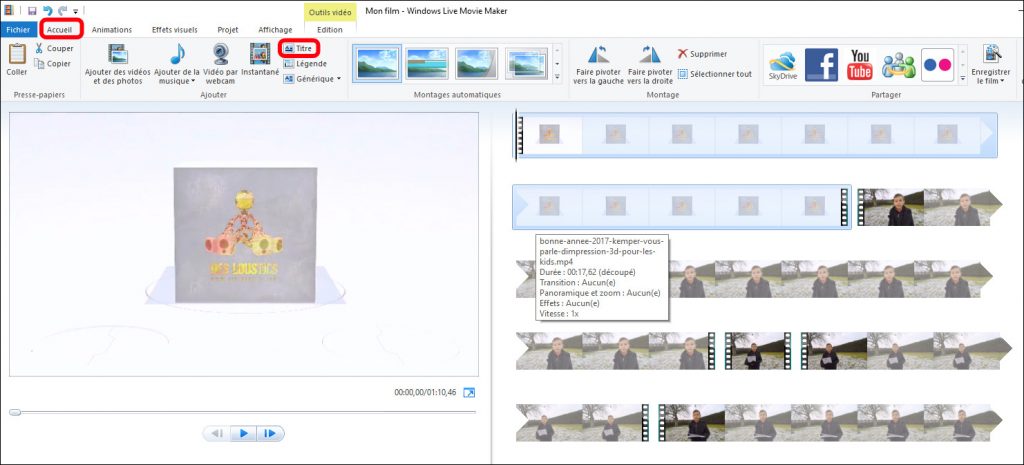Record with Vidéo par webcam
Viewport: 1024px width, 465px height.
pyautogui.click(x=221, y=64)
